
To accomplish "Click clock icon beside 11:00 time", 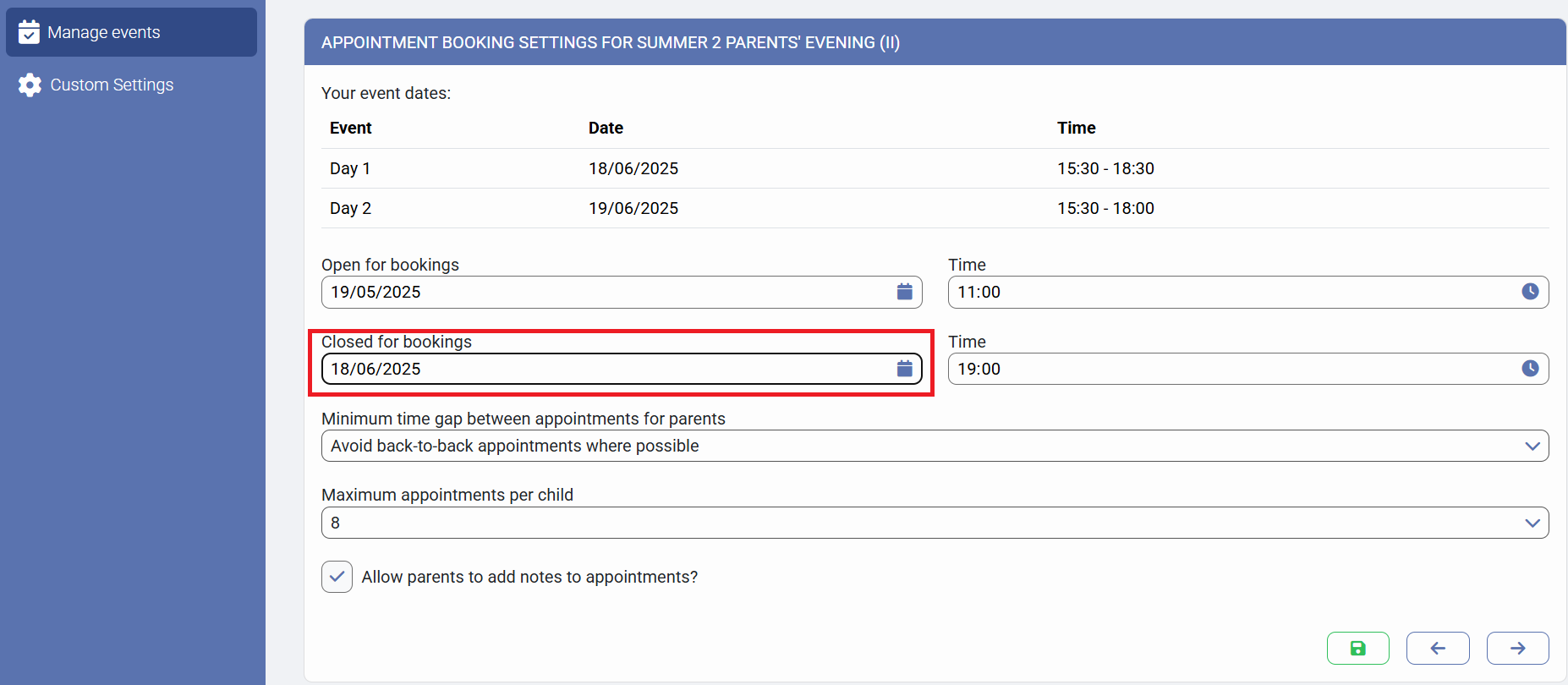I will click(x=1530, y=292).
